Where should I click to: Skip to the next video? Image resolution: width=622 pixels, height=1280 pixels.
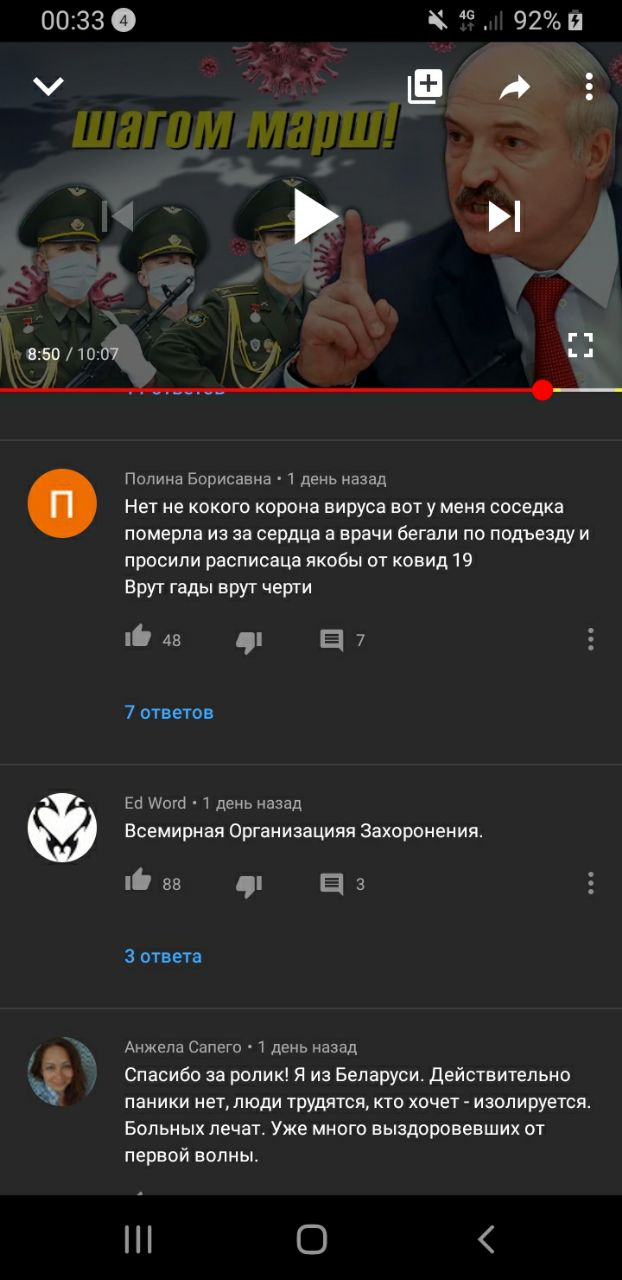click(x=504, y=216)
